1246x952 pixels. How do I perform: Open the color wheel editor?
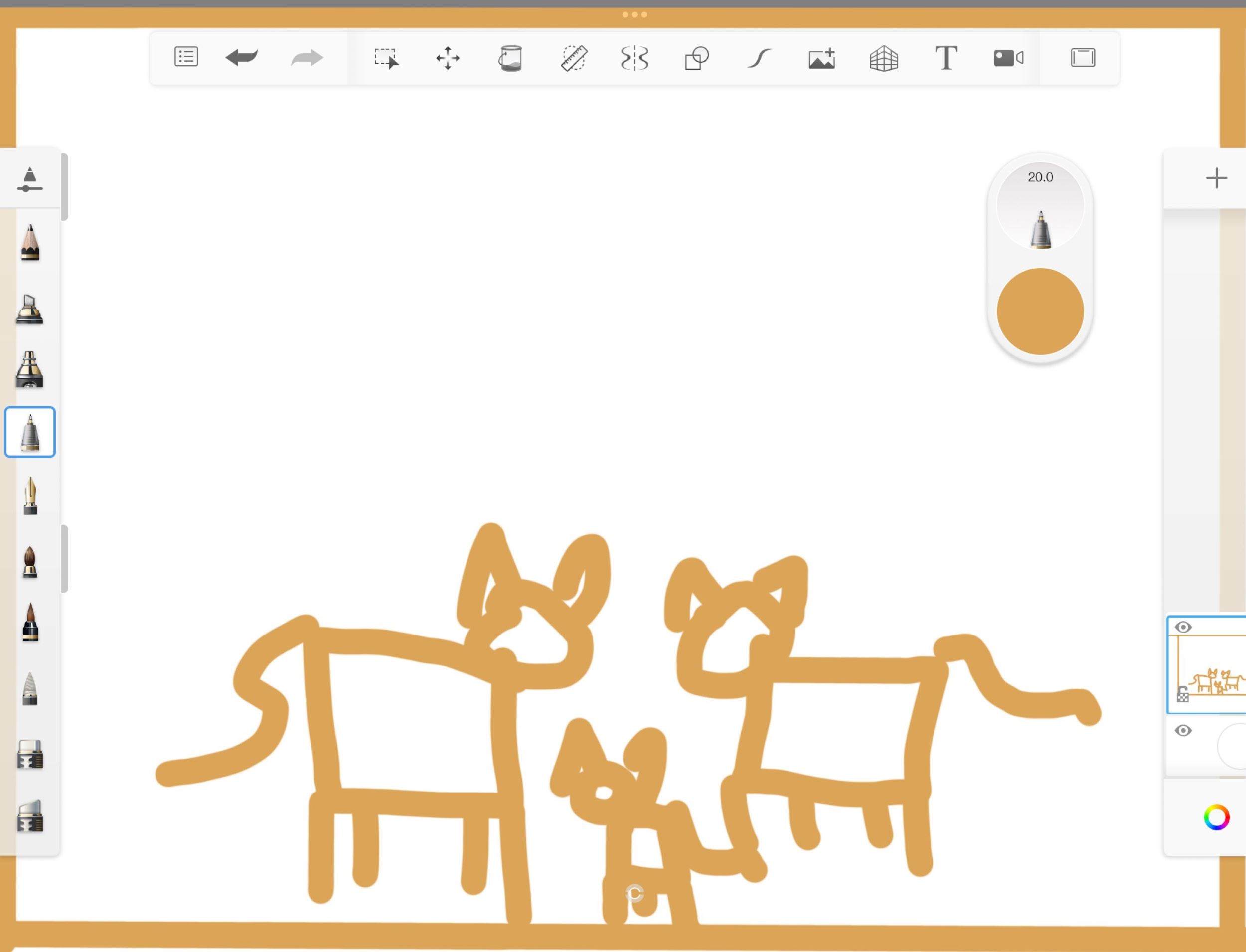point(1216,818)
